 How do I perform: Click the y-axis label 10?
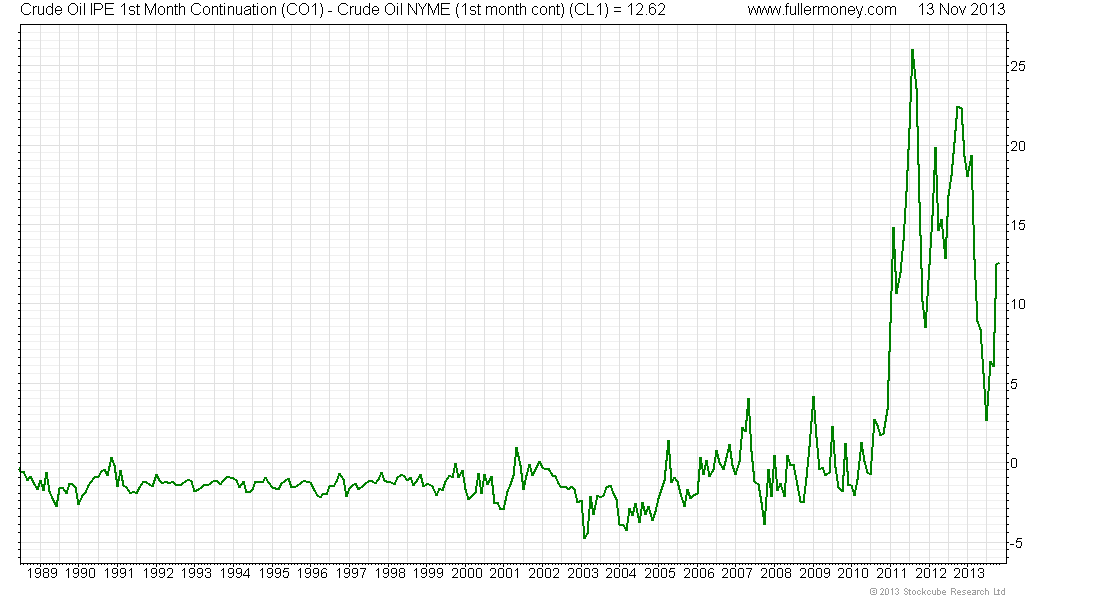(1017, 305)
